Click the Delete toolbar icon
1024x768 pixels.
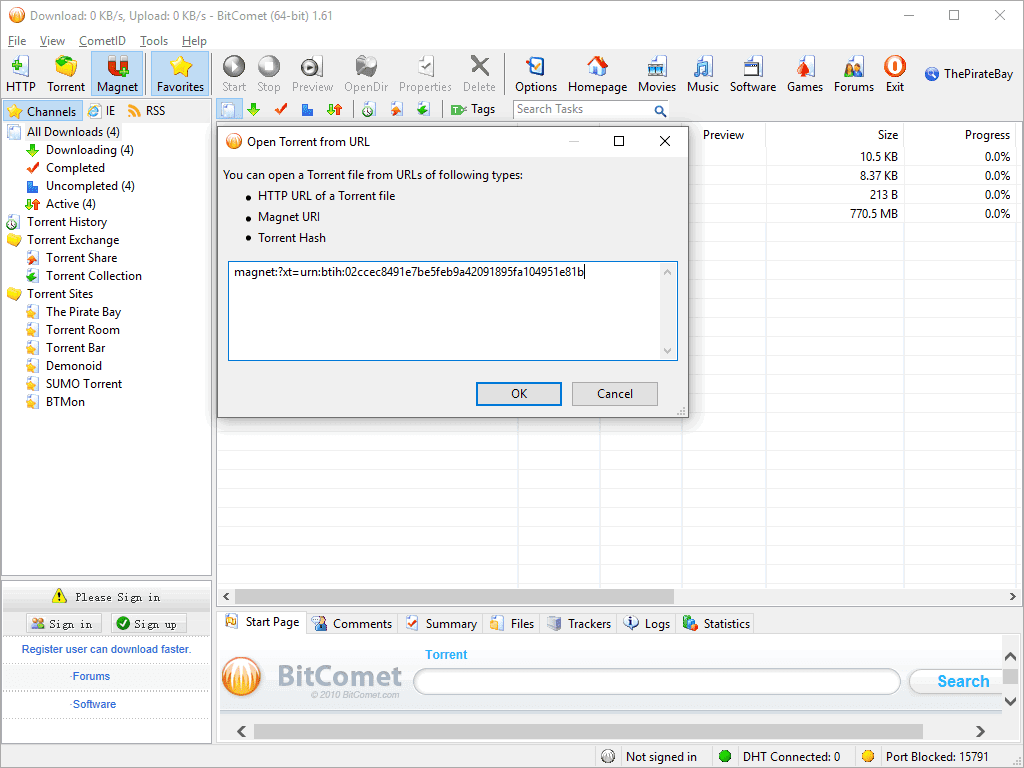pos(479,74)
